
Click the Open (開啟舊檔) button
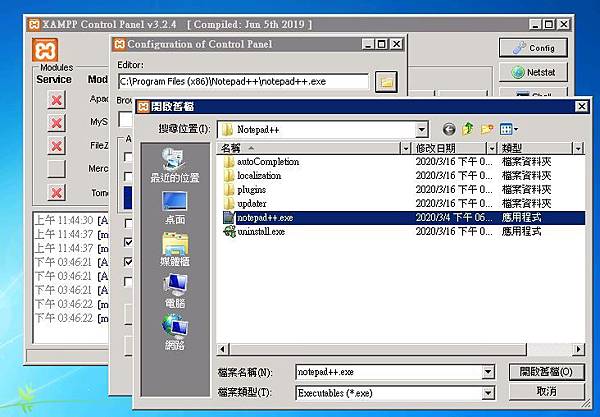(546, 372)
